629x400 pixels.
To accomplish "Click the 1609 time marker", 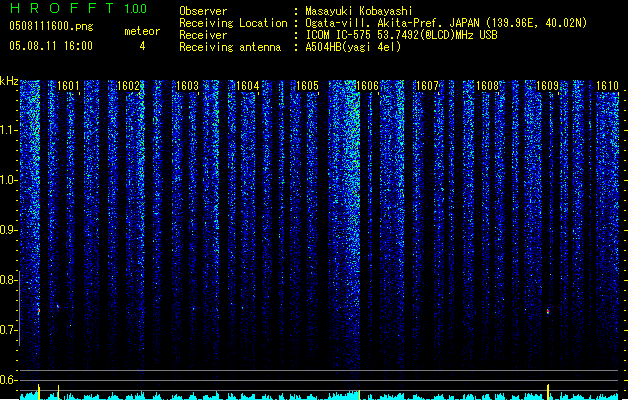I will (547, 86).
